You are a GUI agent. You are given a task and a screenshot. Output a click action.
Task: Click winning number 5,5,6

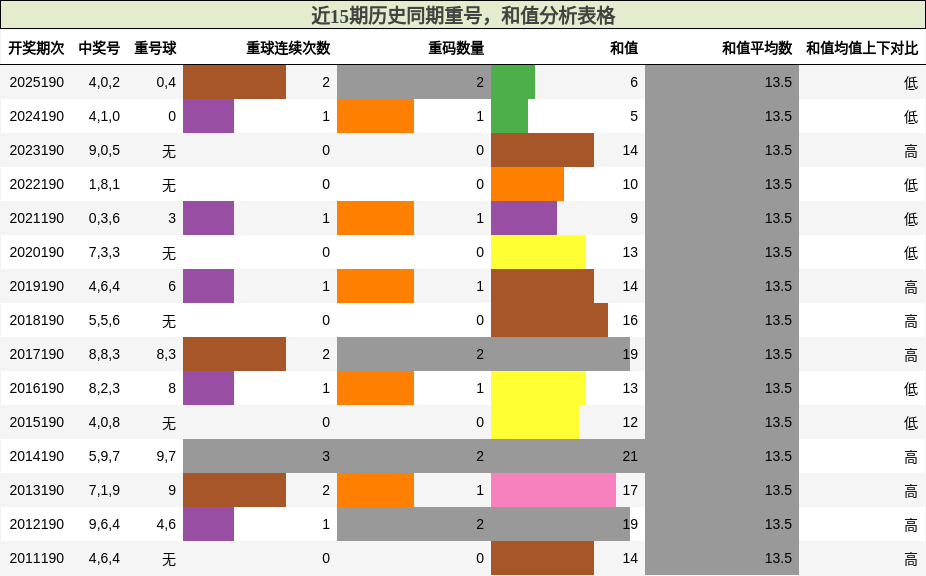[105, 320]
